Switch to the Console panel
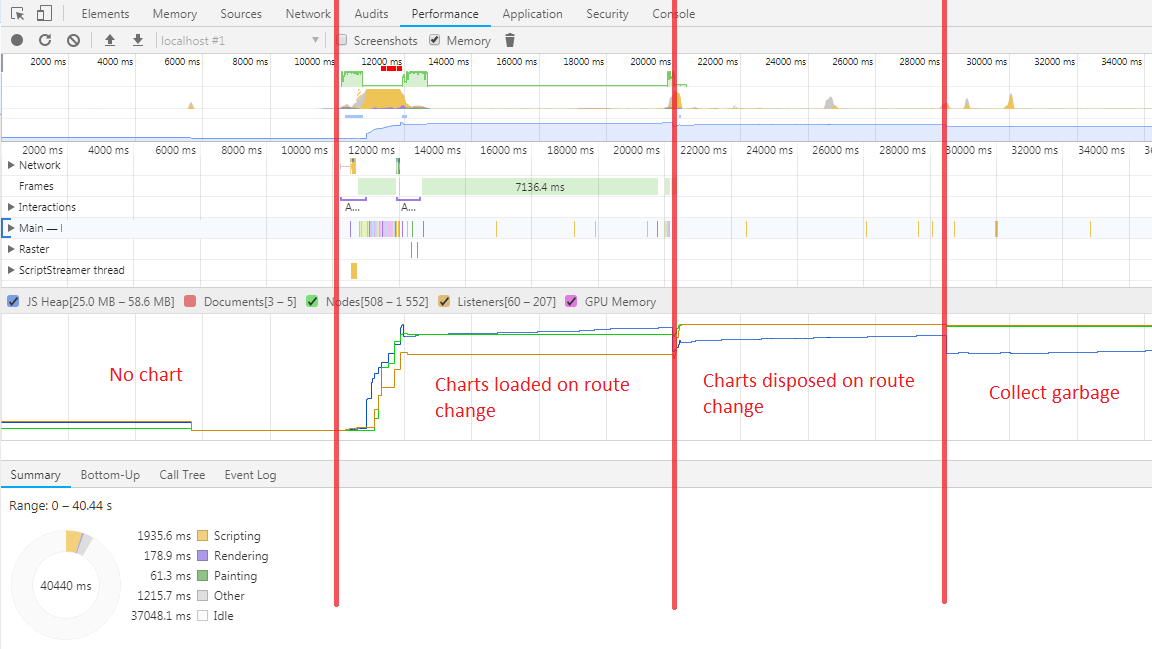Viewport: 1152px width, 649px height. click(673, 13)
